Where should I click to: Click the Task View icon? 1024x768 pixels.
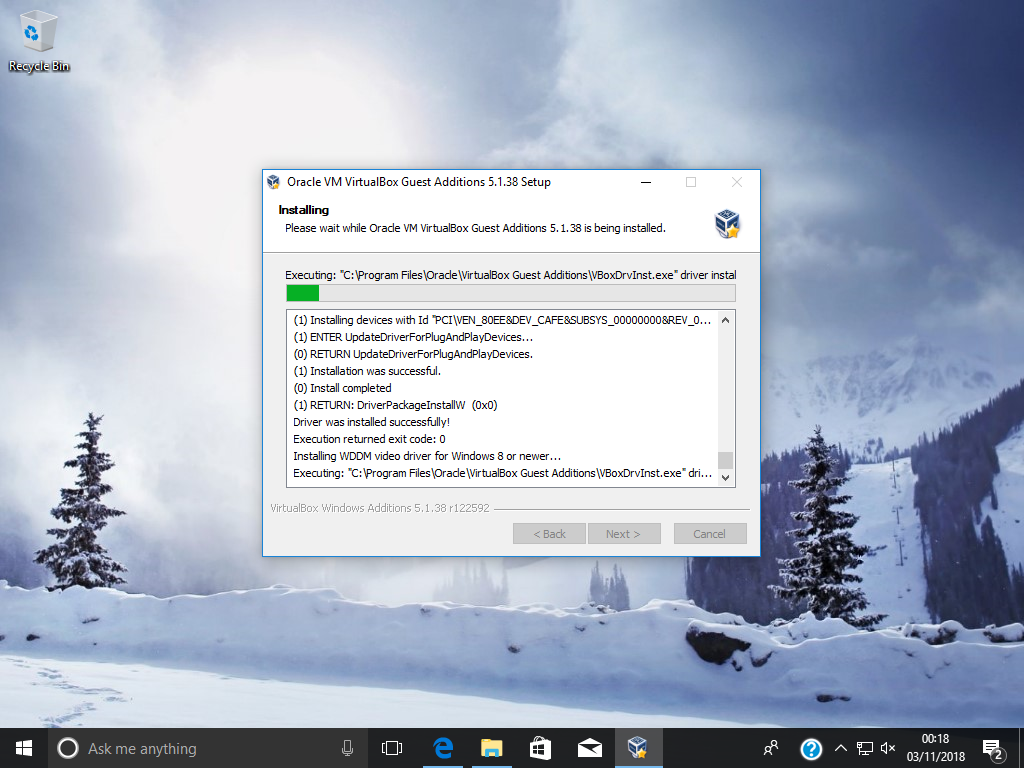(392, 748)
